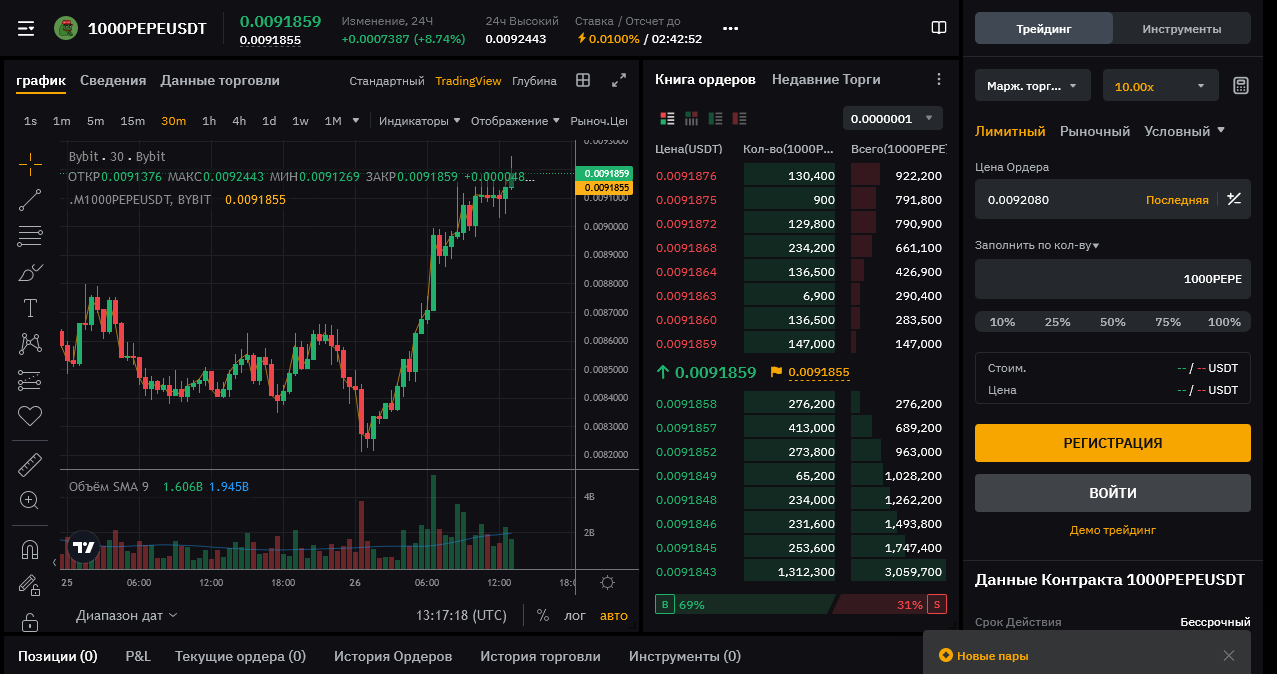The height and width of the screenshot is (674, 1277).
Task: Click the 1000PEPEUSDT Pepe coin logo
Action: pyautogui.click(x=66, y=28)
